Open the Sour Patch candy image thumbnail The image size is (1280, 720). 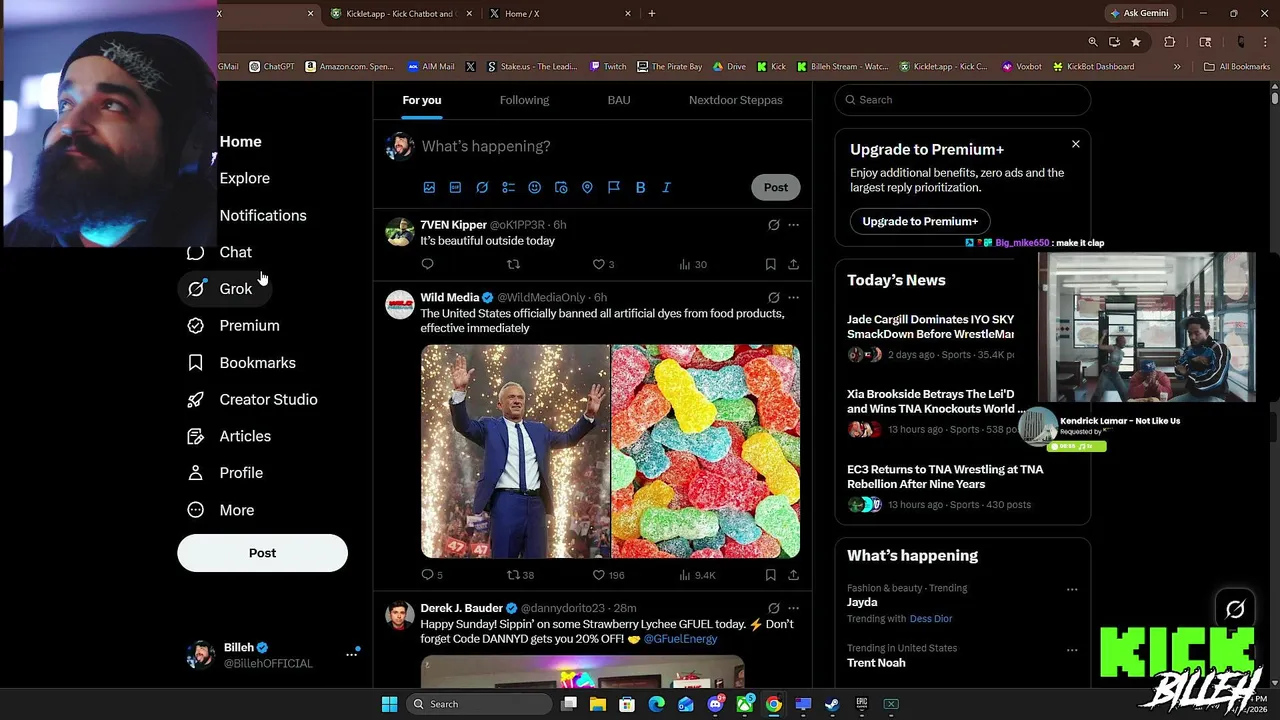tap(706, 451)
